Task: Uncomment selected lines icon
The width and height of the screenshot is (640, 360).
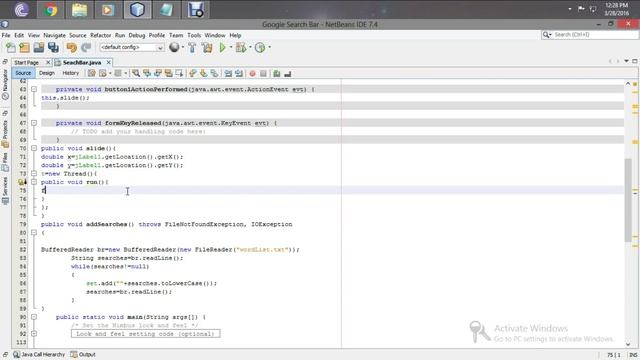Action: [x=287, y=73]
